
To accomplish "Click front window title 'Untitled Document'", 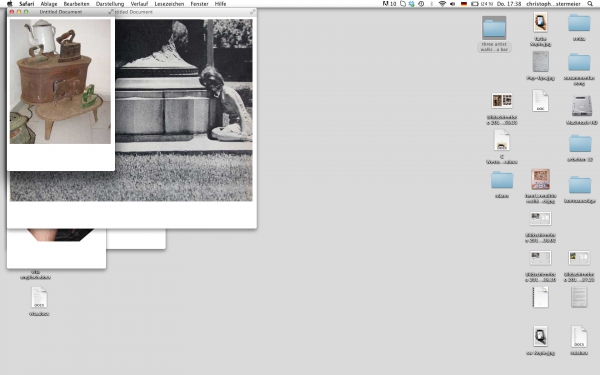I will (61, 12).
